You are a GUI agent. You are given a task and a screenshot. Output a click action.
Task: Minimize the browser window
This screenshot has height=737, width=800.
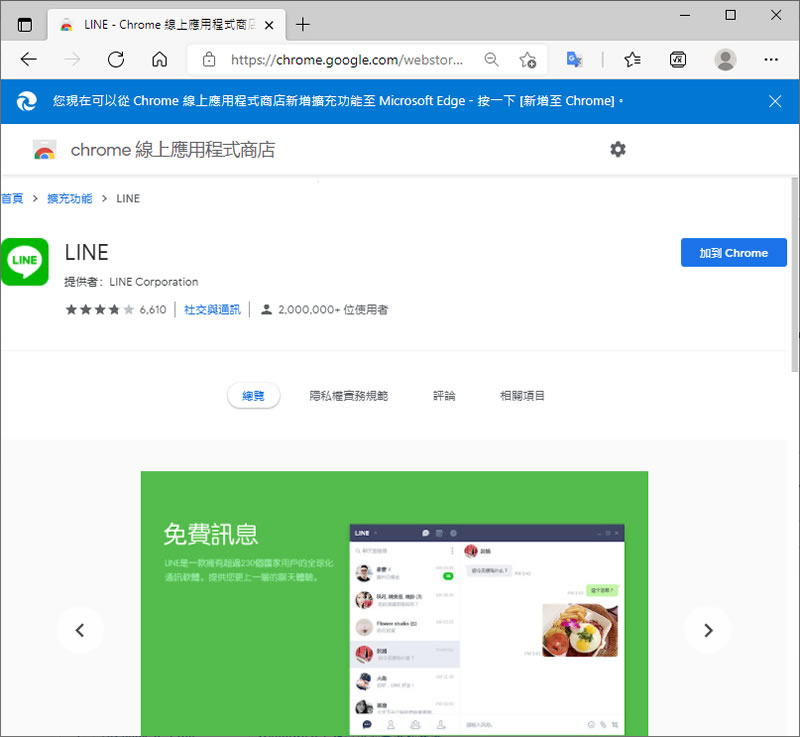tap(685, 15)
